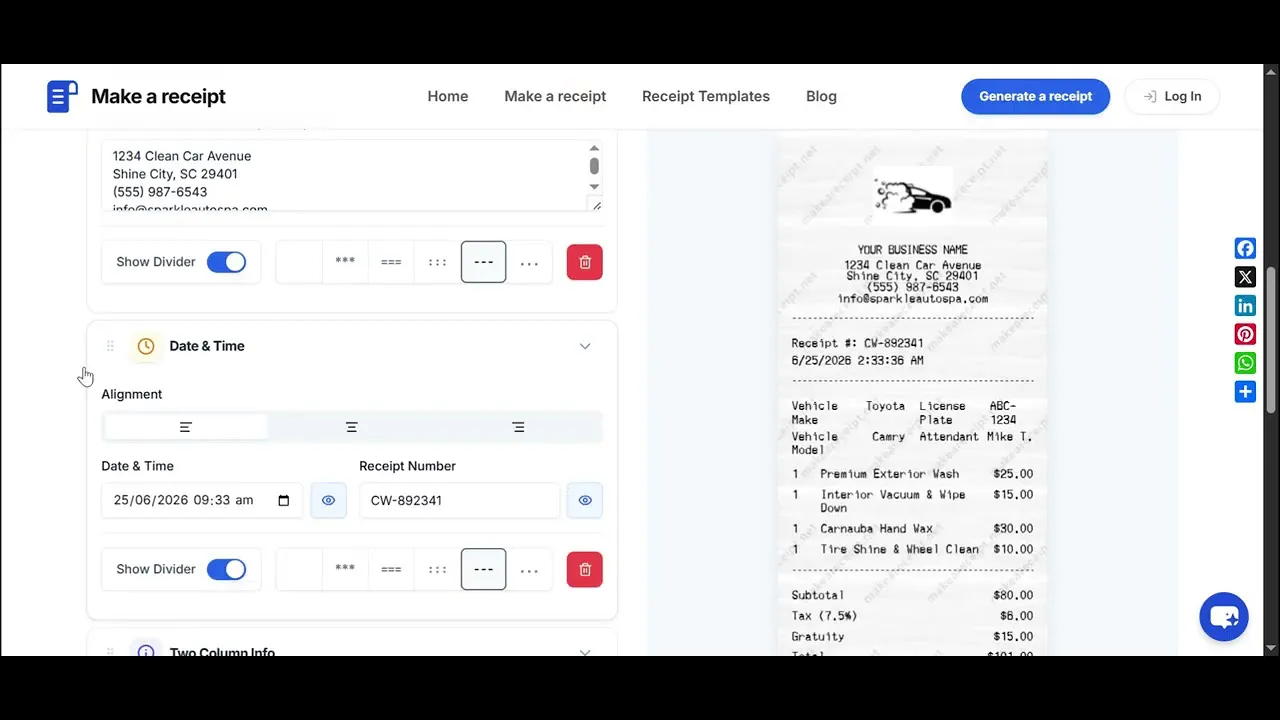Viewport: 1280px width, 720px height.
Task: Share on LinkedIn
Action: (1245, 306)
